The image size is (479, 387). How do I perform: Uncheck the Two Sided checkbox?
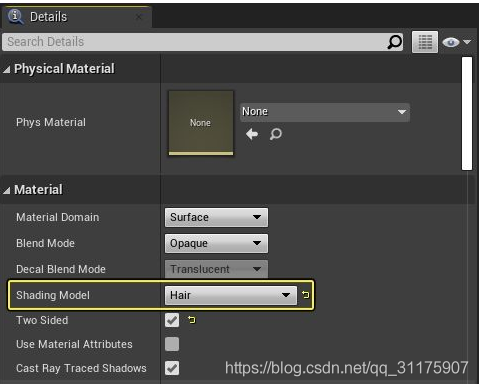[172, 320]
